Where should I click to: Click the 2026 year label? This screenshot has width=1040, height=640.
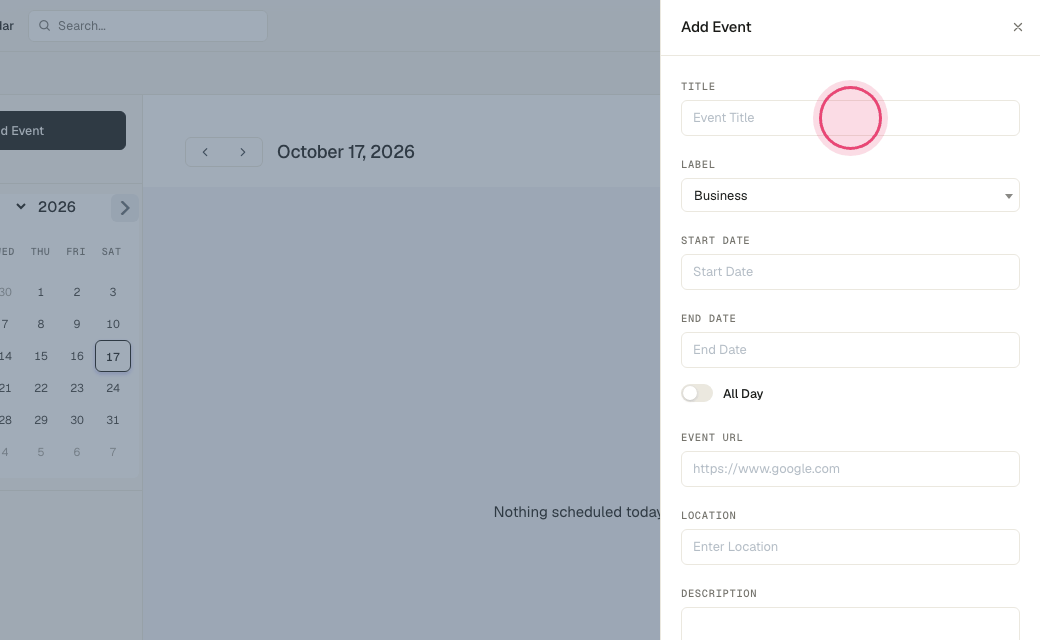coord(56,207)
